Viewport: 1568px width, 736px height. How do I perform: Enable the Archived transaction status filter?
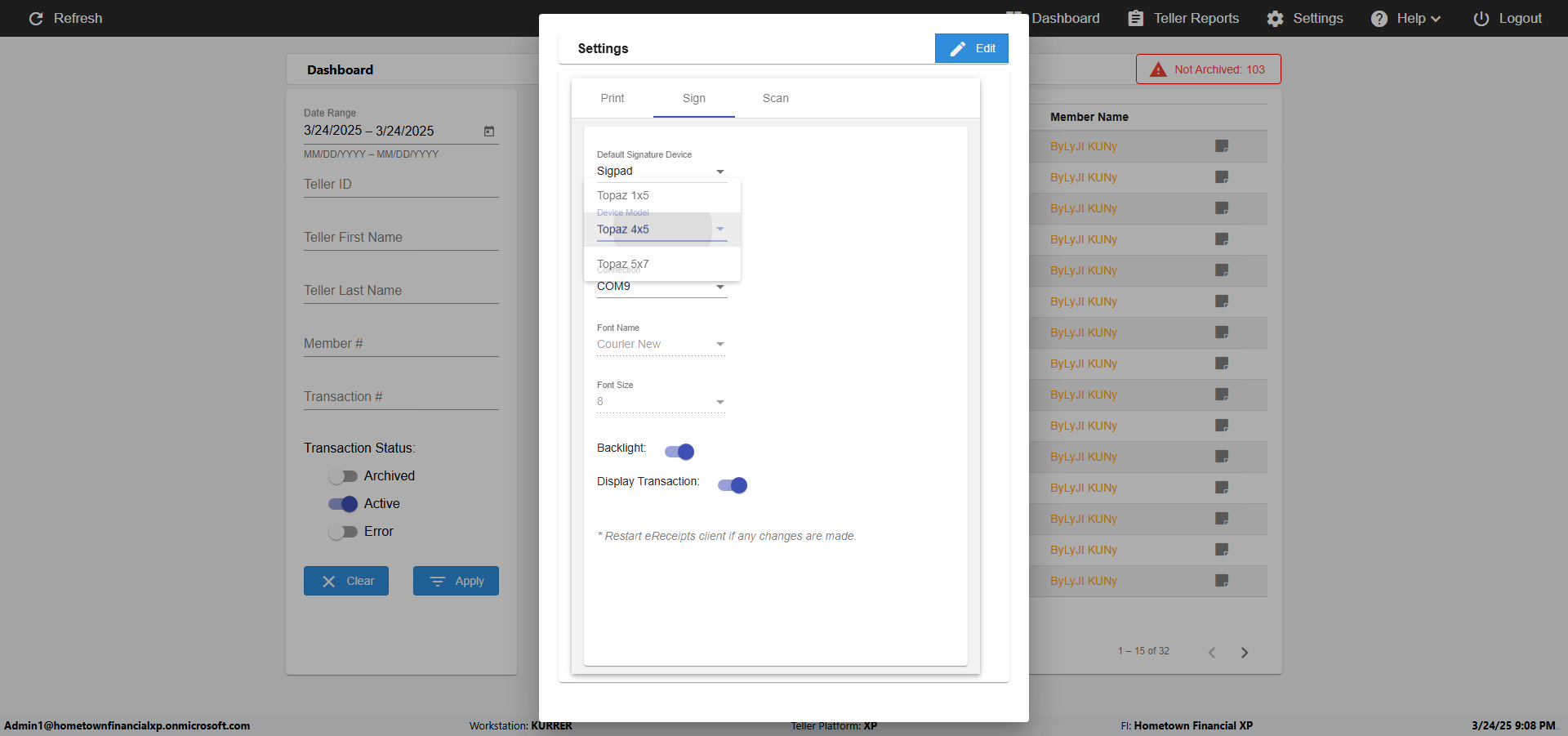click(343, 476)
